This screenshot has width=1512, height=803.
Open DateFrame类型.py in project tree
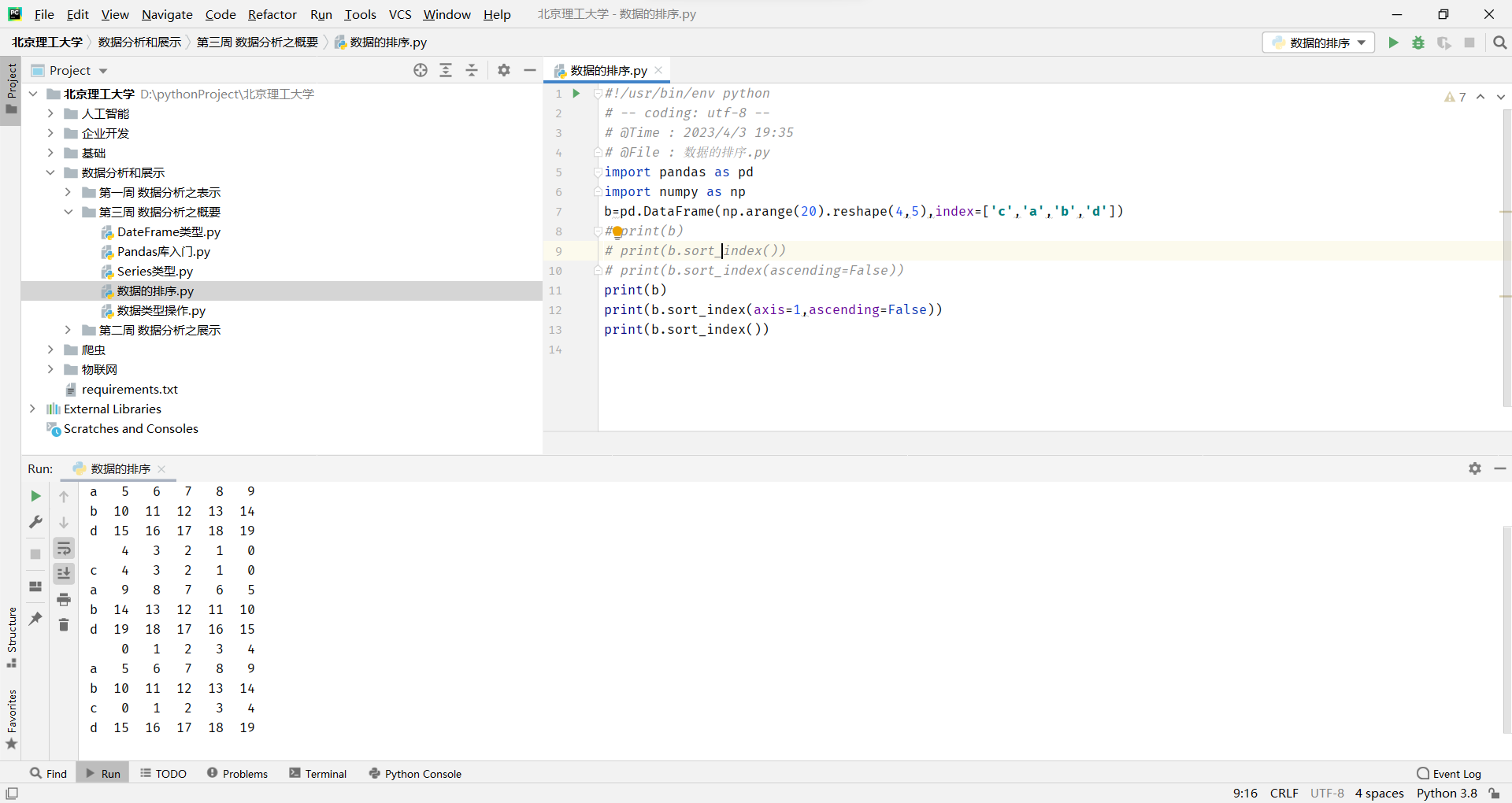(x=169, y=231)
